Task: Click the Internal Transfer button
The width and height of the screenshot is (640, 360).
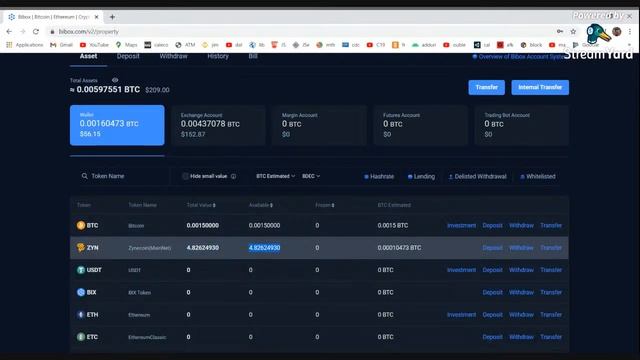Action: 540,87
